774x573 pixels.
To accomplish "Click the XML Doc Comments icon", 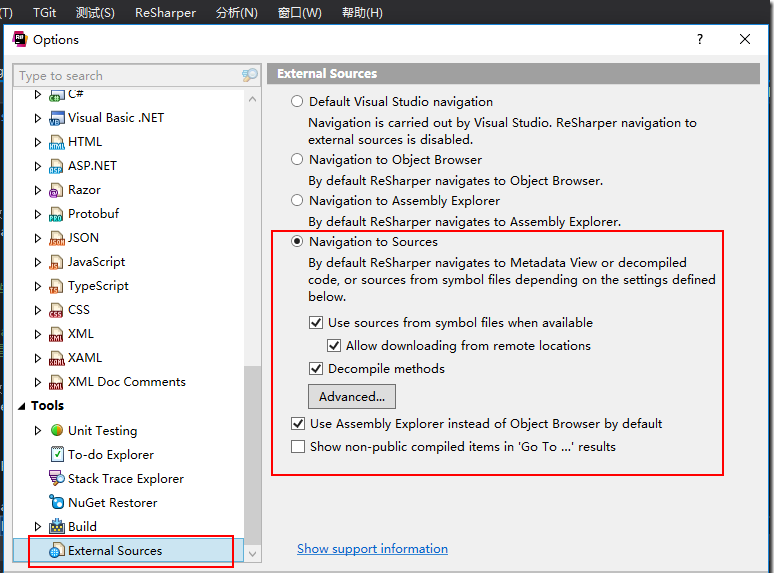I will point(56,382).
